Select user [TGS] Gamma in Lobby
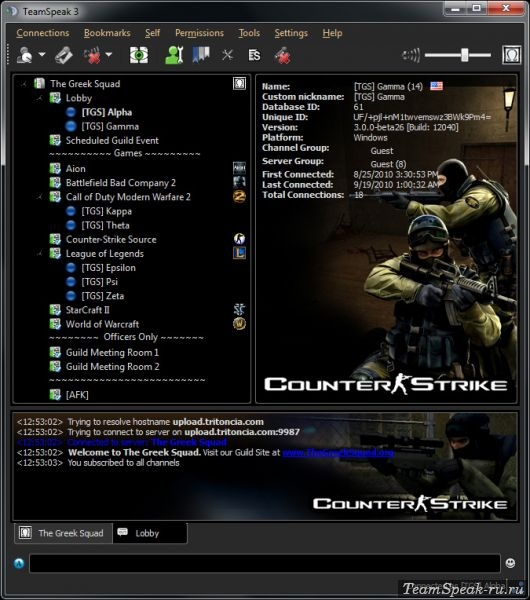This screenshot has width=530, height=600. tap(110, 126)
